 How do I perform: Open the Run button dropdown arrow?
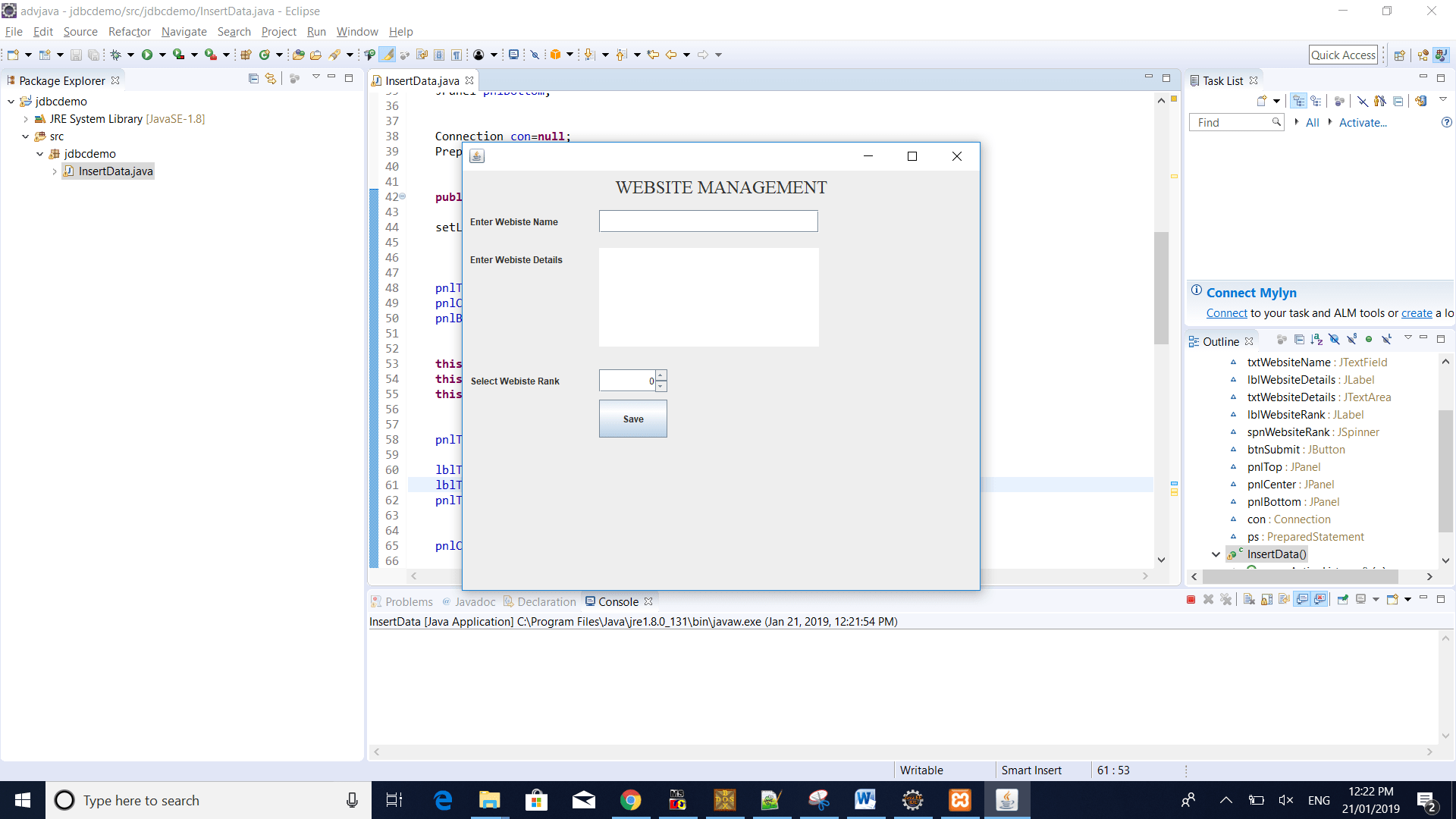tap(162, 55)
